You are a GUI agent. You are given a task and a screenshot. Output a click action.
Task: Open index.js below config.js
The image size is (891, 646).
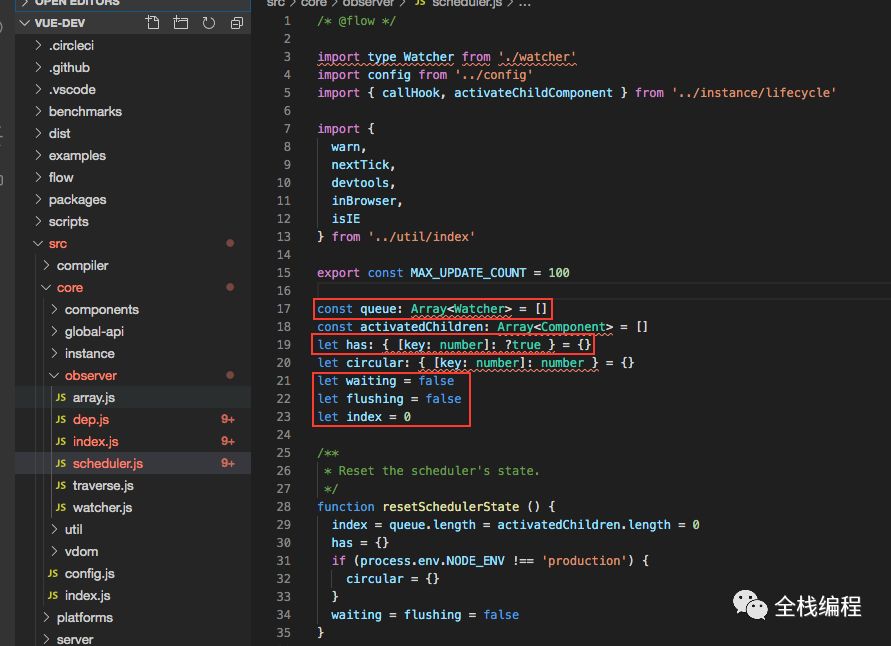coord(88,595)
